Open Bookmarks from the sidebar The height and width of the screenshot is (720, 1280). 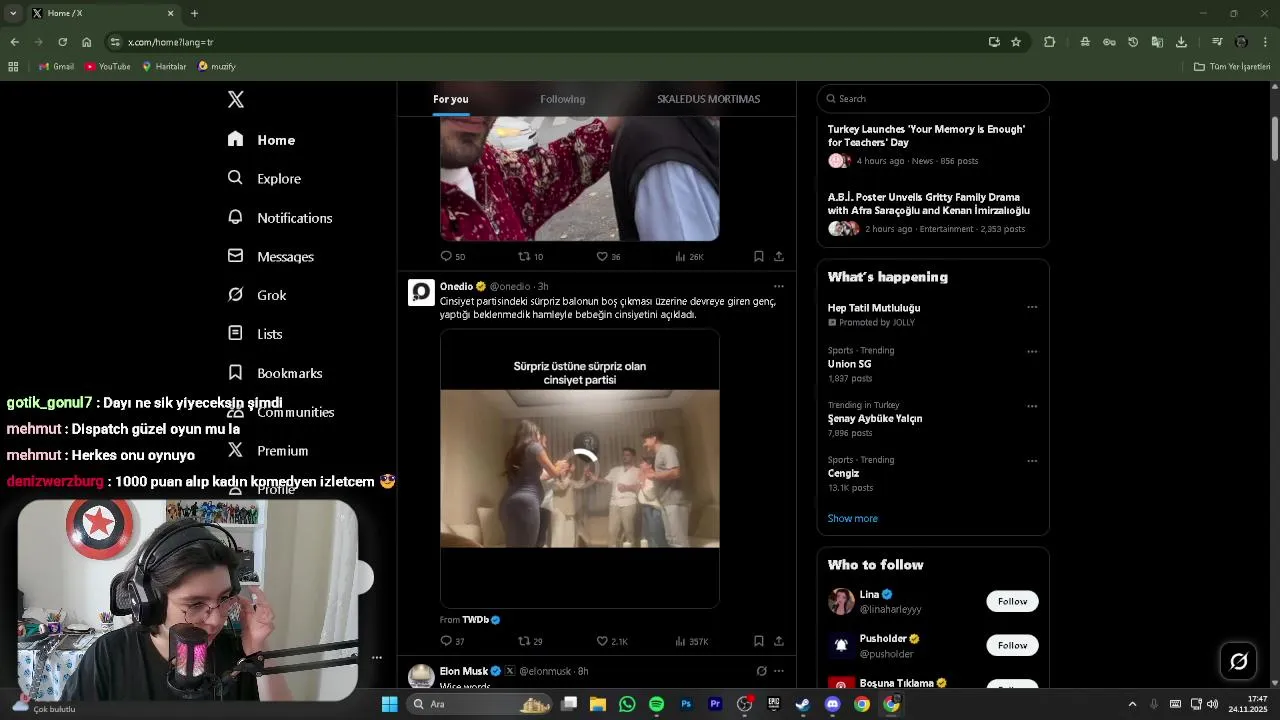click(275, 373)
